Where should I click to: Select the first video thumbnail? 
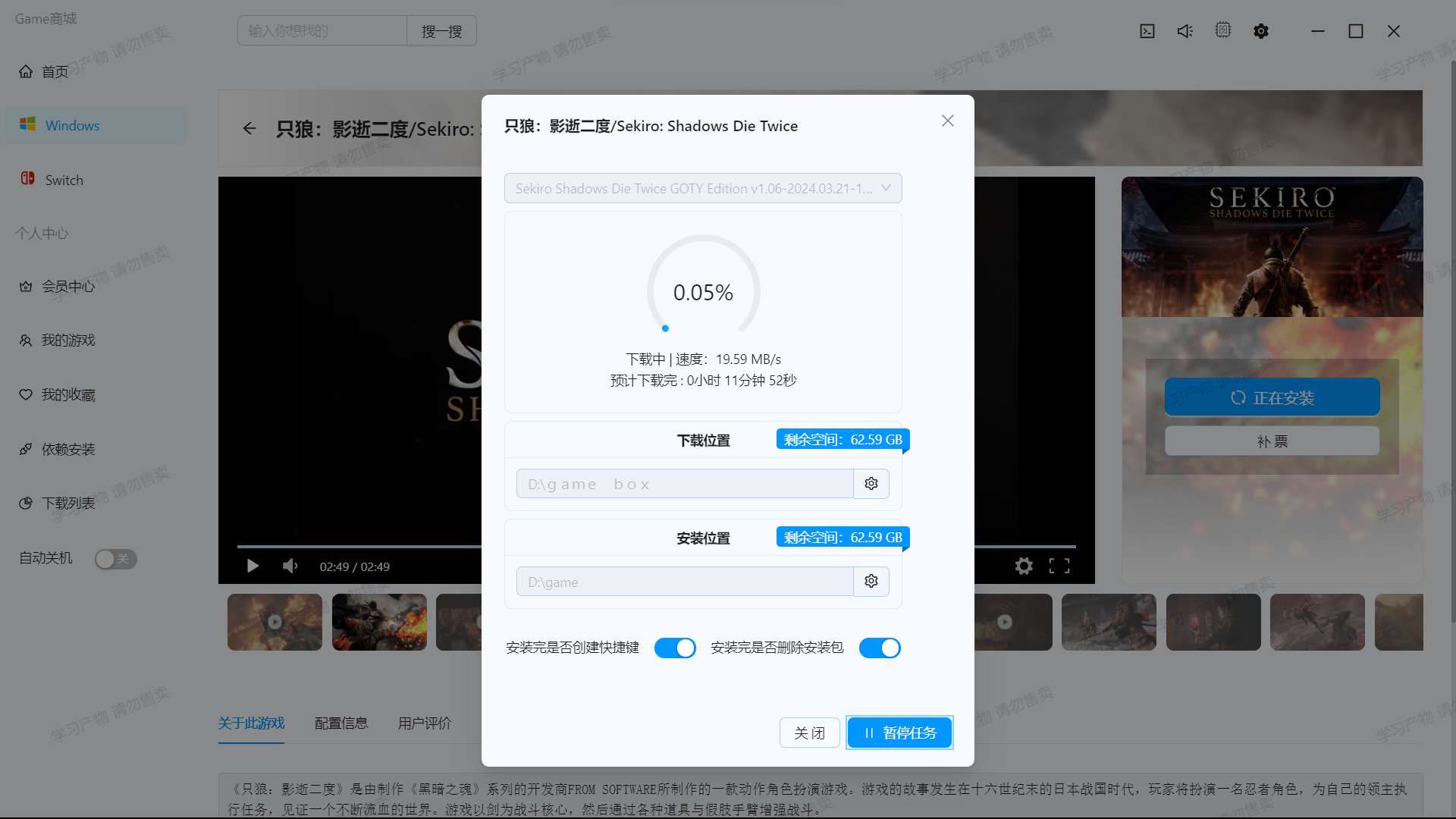click(x=275, y=622)
